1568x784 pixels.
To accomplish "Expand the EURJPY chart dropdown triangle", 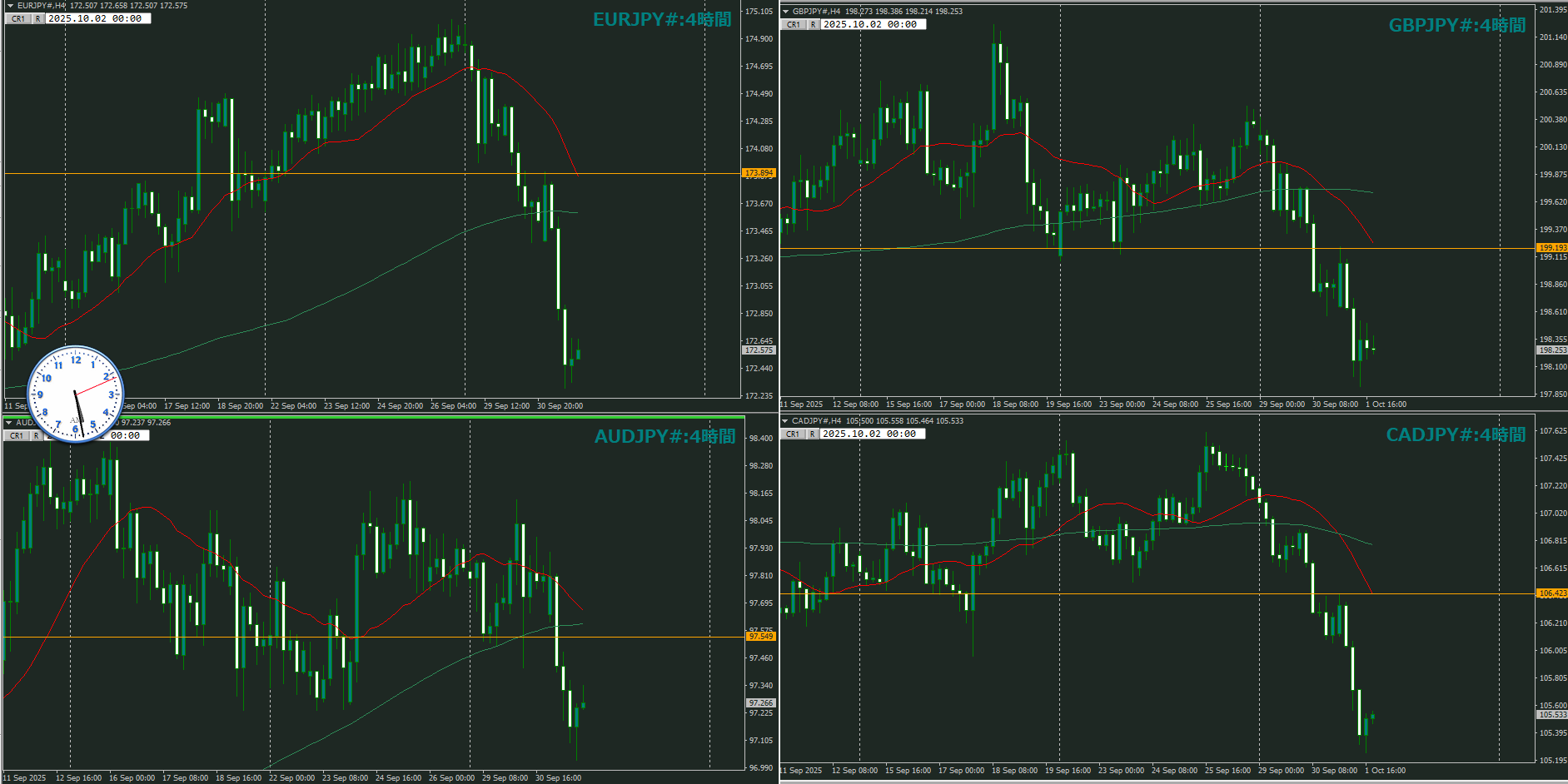I will (x=10, y=6).
